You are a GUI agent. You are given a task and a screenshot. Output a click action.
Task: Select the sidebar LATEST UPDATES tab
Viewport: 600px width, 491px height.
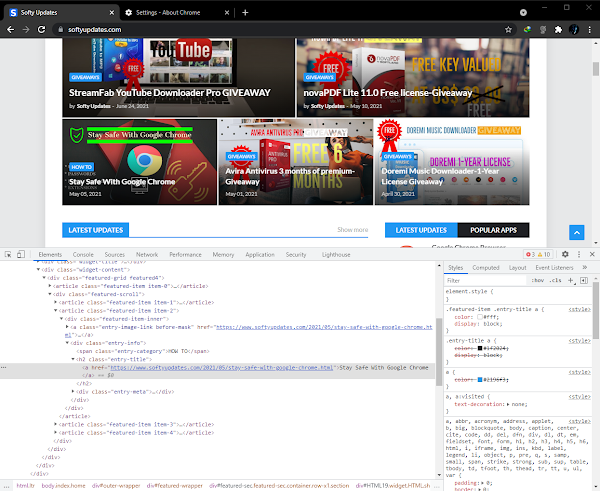click(421, 230)
